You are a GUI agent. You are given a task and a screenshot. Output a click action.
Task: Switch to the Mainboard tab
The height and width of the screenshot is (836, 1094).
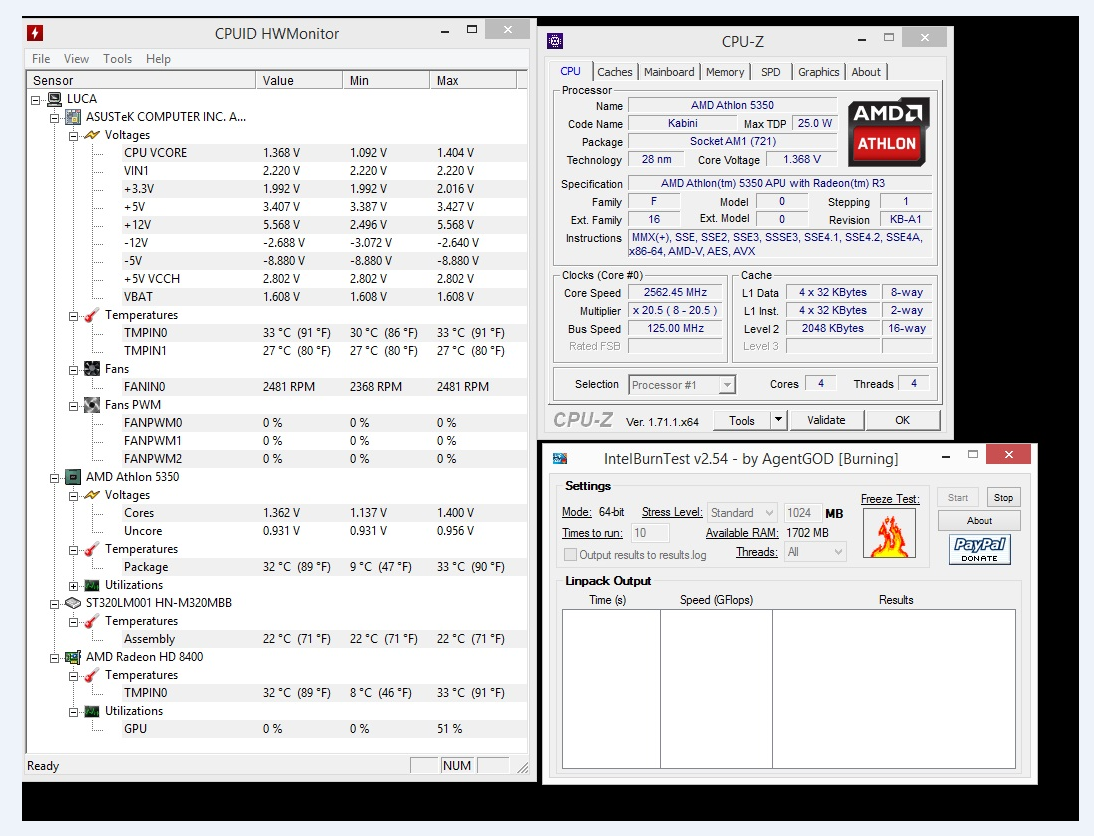(669, 72)
